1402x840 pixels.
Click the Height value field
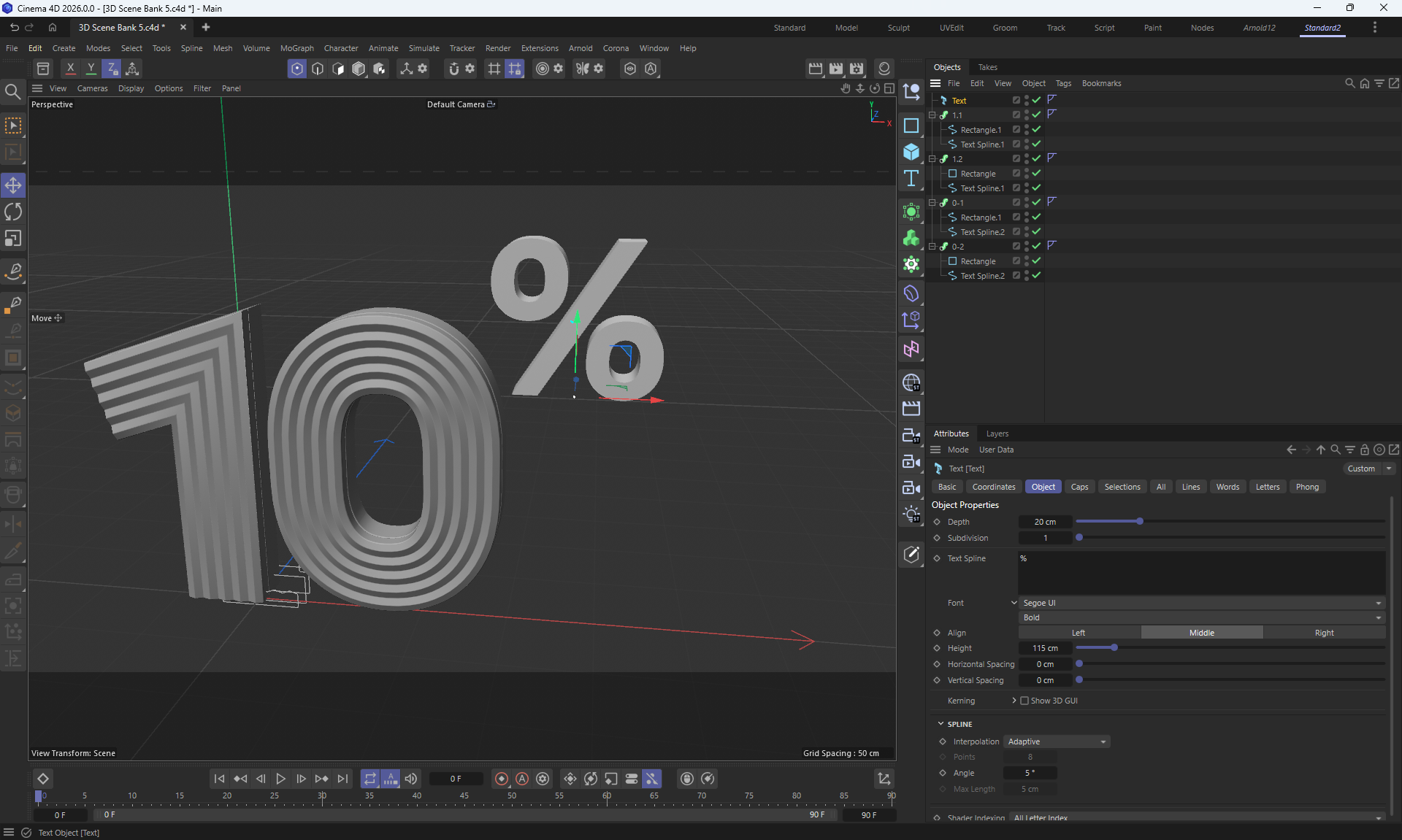(1045, 648)
